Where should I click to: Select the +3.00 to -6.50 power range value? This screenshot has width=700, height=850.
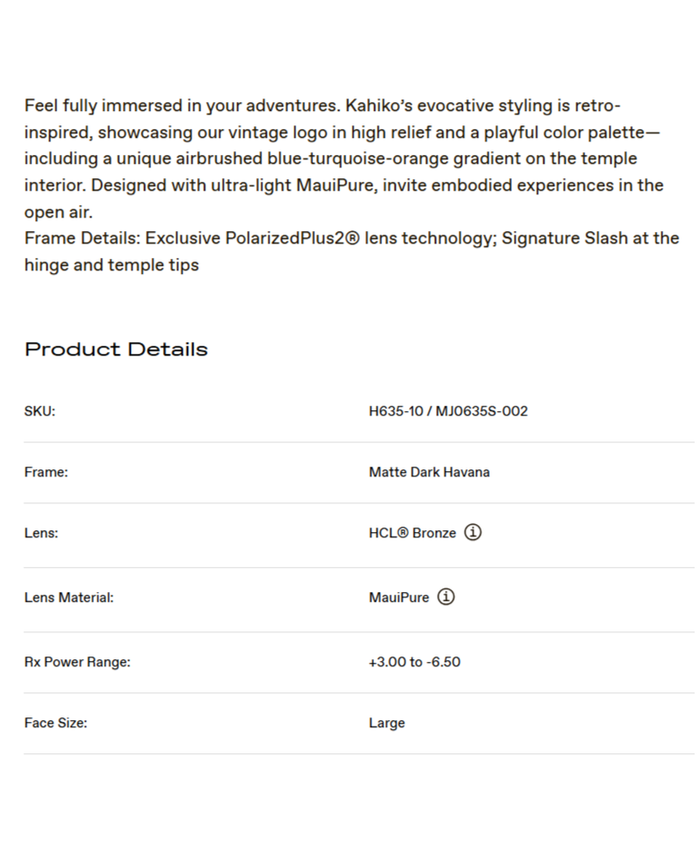pyautogui.click(x=414, y=662)
